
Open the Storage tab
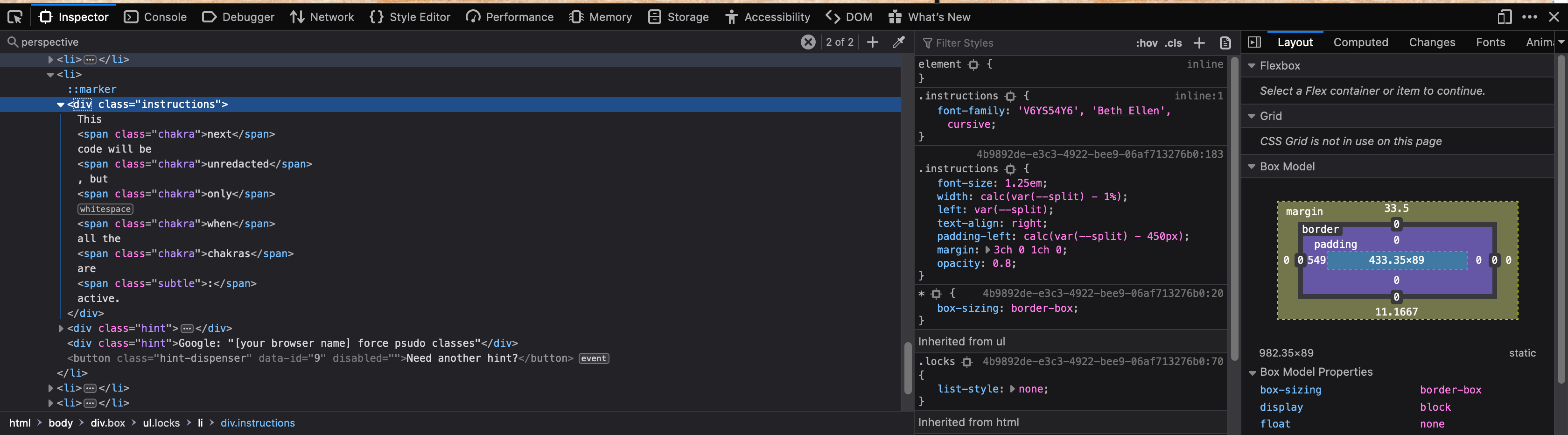(678, 17)
